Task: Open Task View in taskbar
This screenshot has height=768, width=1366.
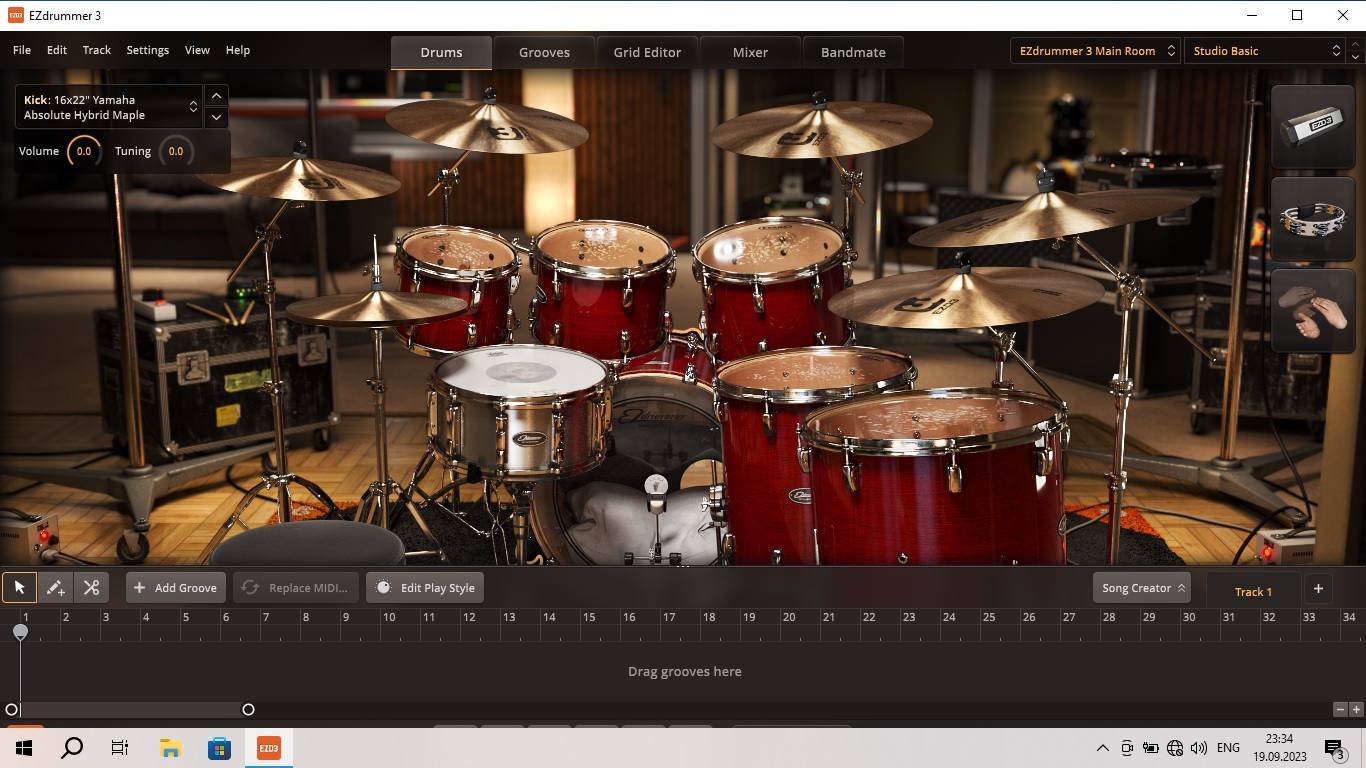Action: point(120,748)
